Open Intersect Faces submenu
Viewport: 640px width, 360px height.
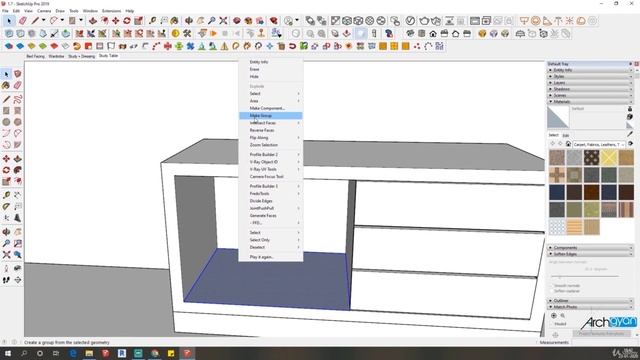pos(271,123)
